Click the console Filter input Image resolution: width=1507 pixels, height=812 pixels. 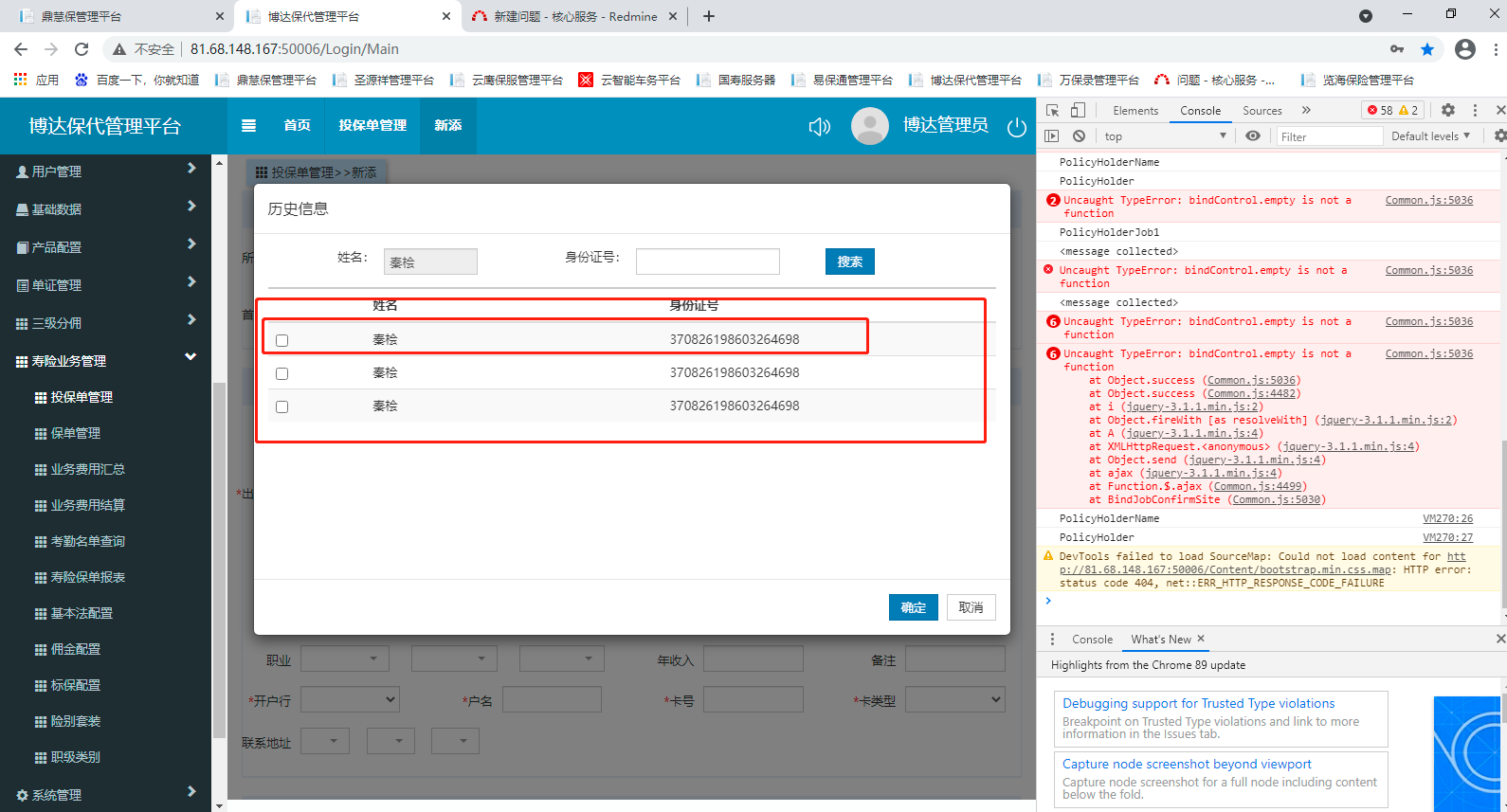click(1330, 136)
